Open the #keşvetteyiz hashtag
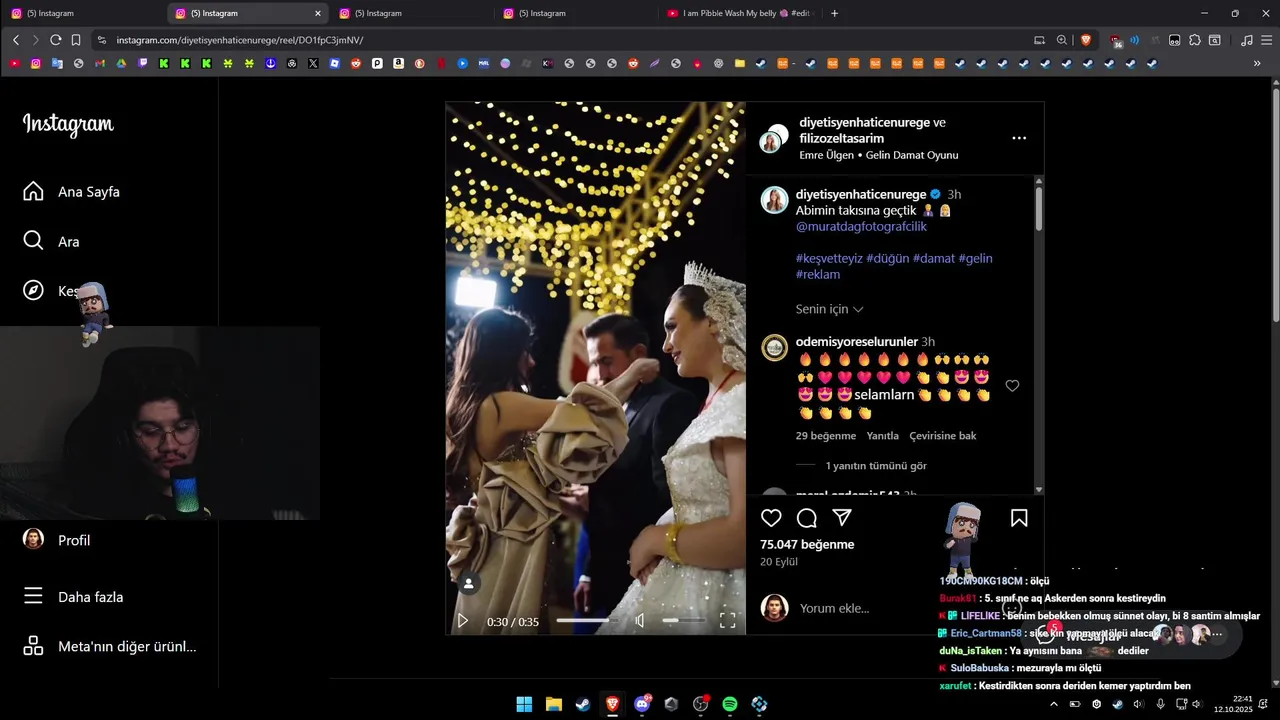Viewport: 1280px width, 720px height. coord(829,258)
